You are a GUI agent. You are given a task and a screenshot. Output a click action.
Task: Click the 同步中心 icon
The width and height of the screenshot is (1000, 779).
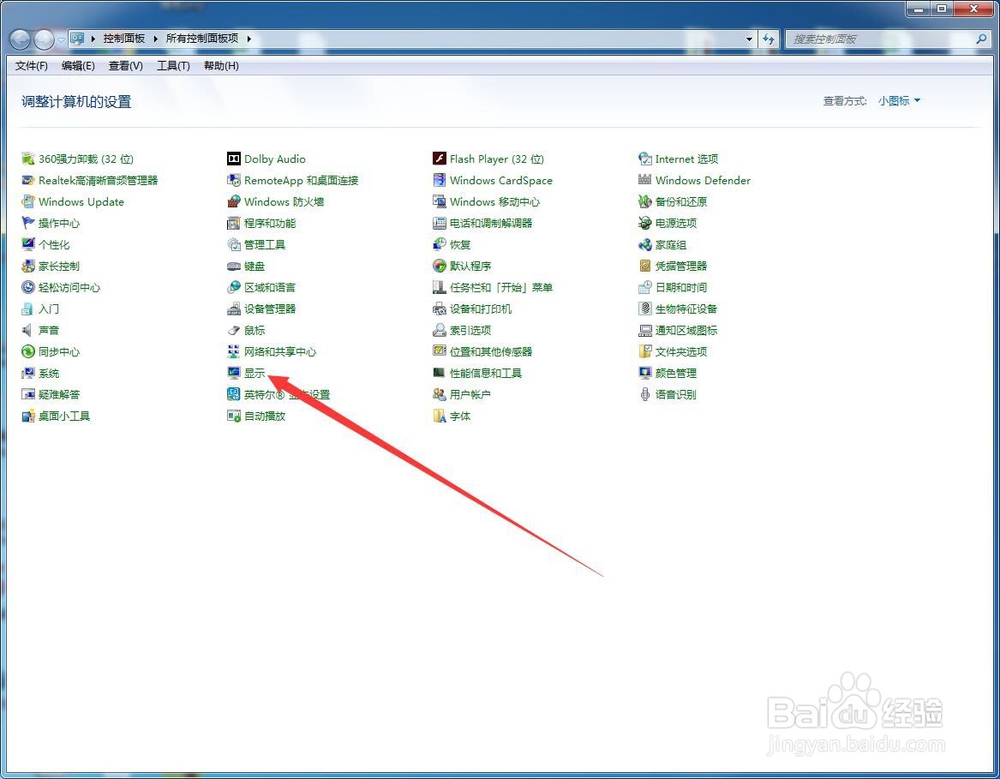[x=27, y=352]
